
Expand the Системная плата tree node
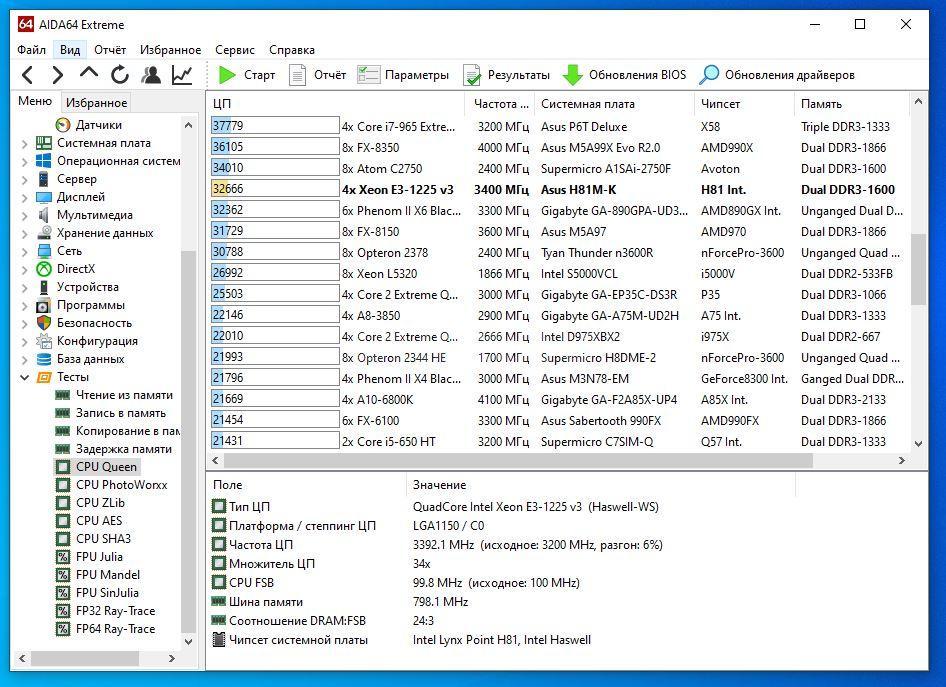[x=25, y=143]
